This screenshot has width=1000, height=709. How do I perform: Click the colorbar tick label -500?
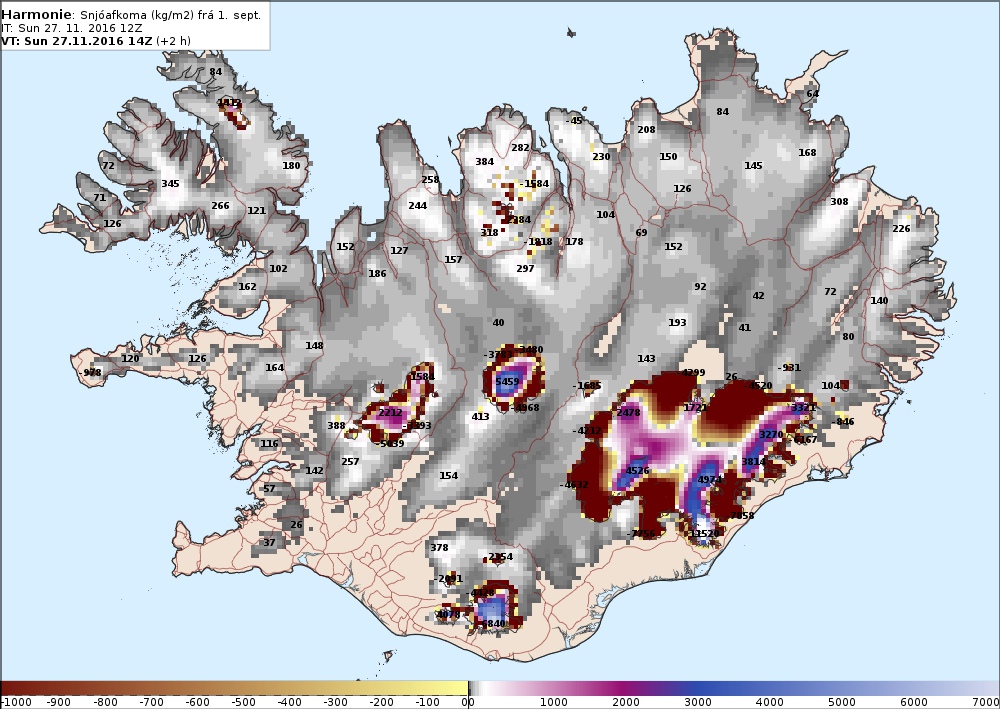tap(242, 703)
